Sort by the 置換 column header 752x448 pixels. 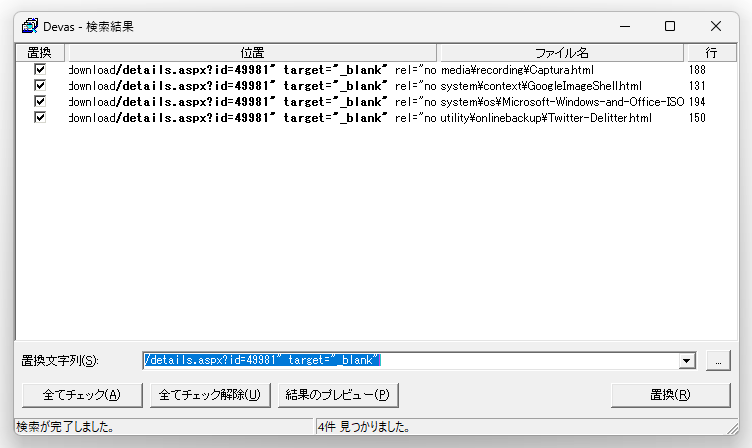(40, 52)
